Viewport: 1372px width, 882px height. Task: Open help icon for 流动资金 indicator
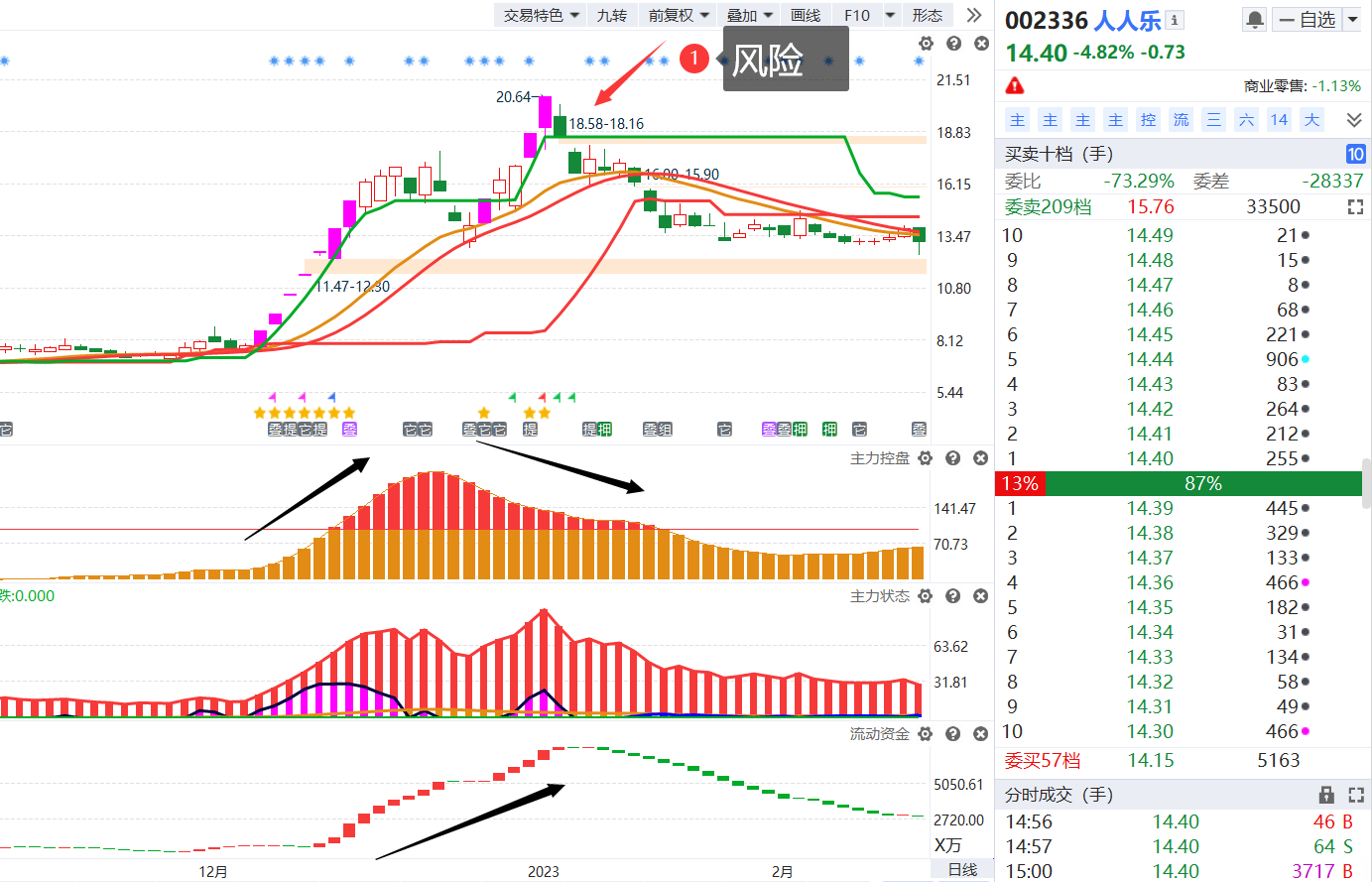[x=953, y=734]
